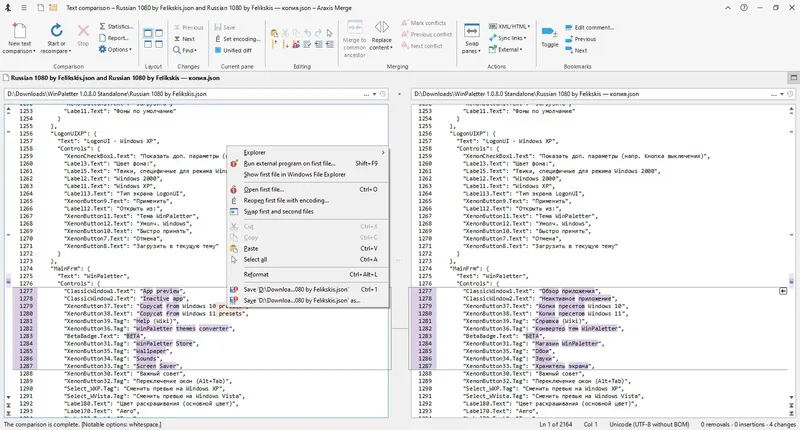Click the Swap panes icon
This screenshot has height=430, width=800.
click(471, 29)
